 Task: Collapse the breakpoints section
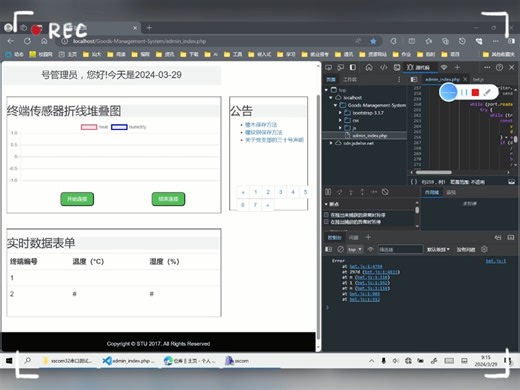click(x=326, y=204)
